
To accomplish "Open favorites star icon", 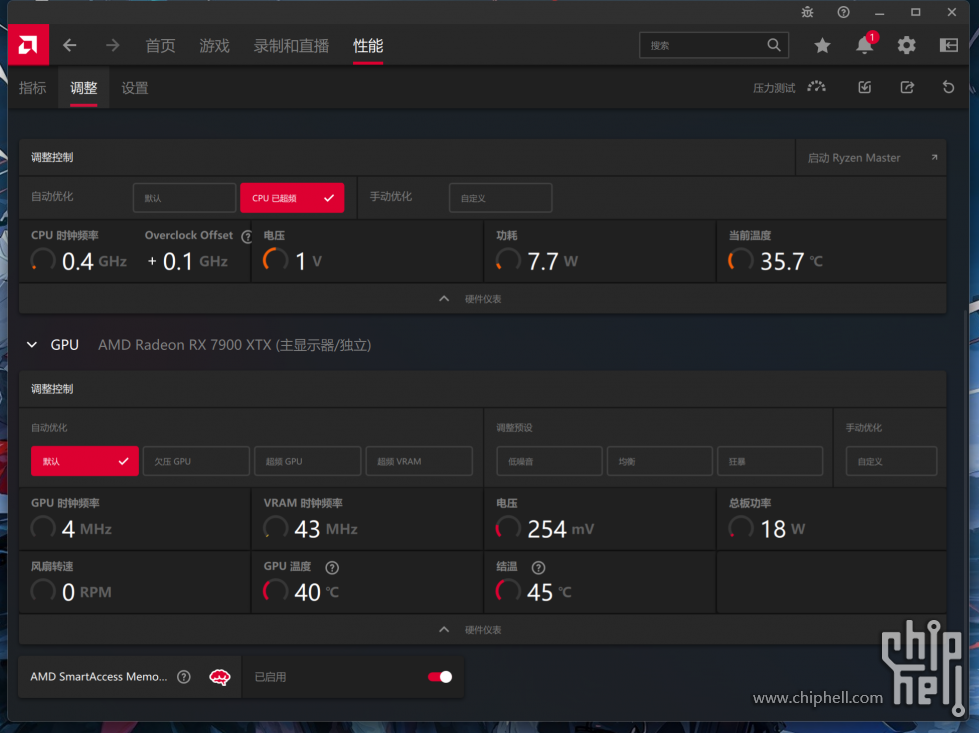I will pyautogui.click(x=822, y=45).
